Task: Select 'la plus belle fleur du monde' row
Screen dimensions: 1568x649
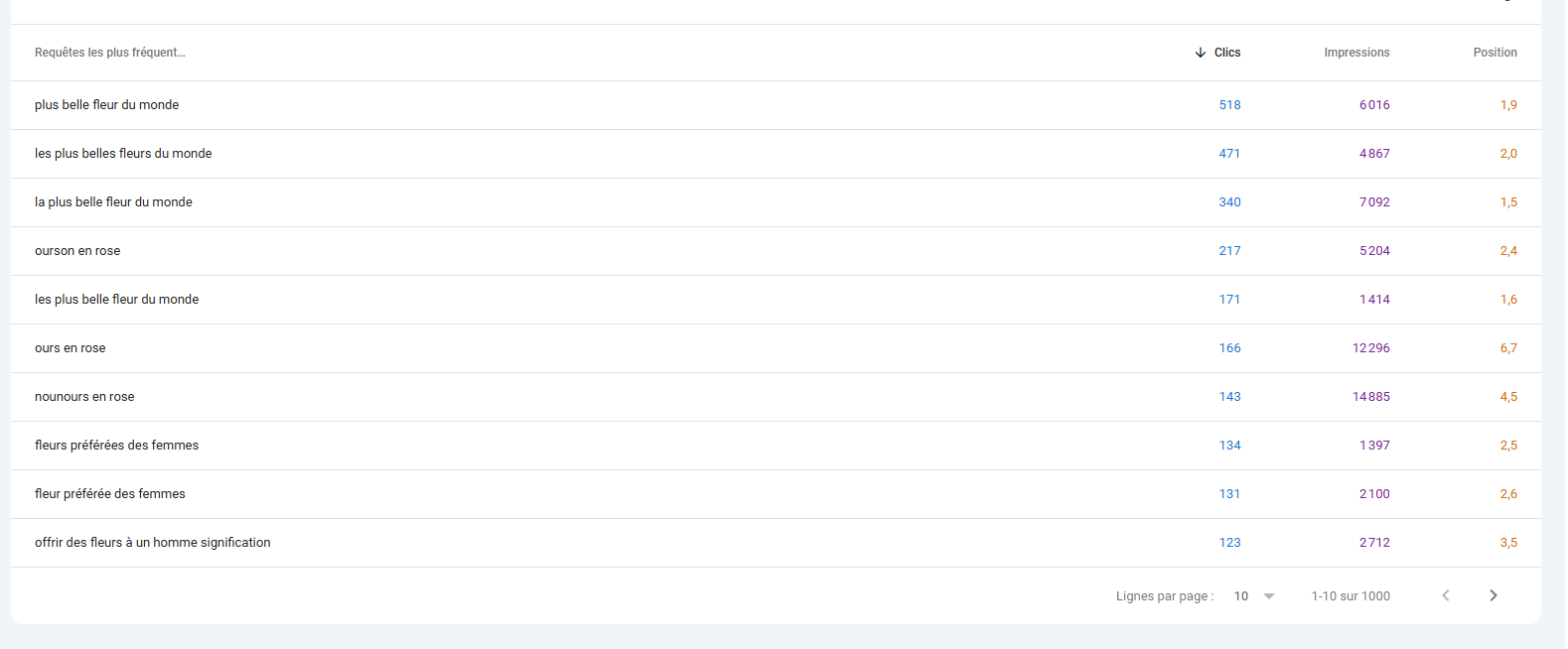Action: click(x=776, y=202)
